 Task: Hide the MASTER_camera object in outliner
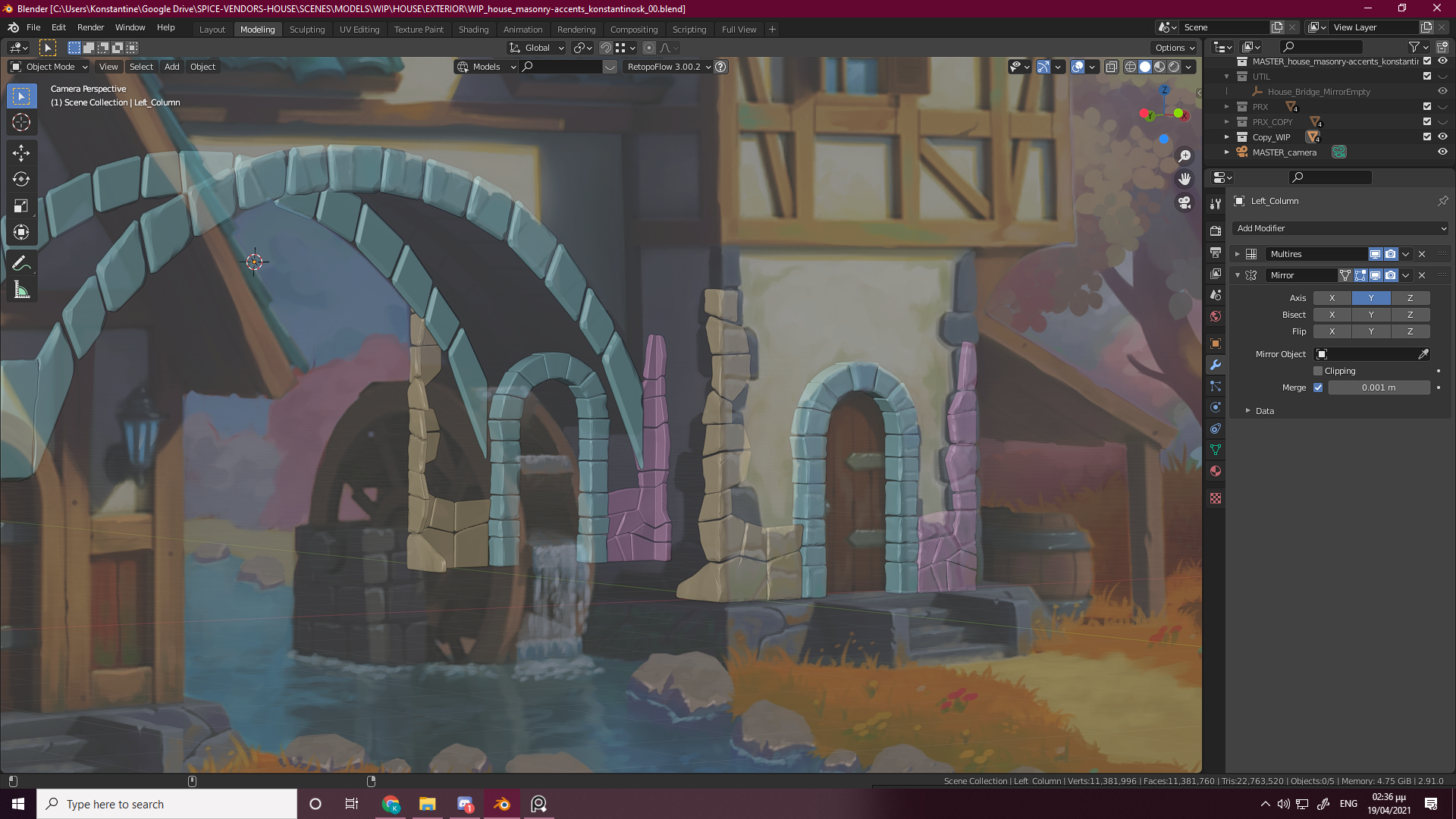(x=1442, y=152)
